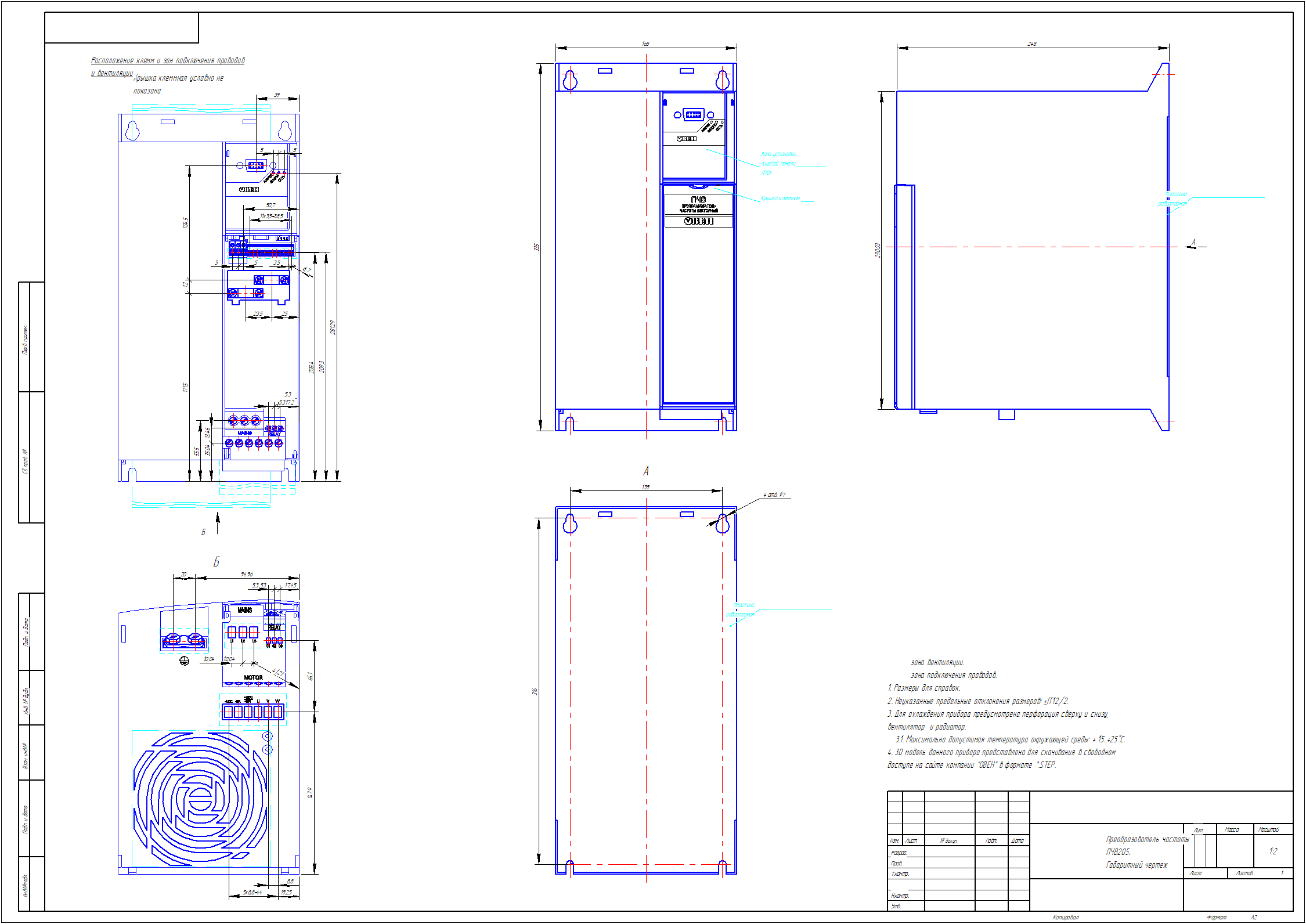
Task: Select the 4 отв. Ф7 hole callout
Action: pos(774,495)
